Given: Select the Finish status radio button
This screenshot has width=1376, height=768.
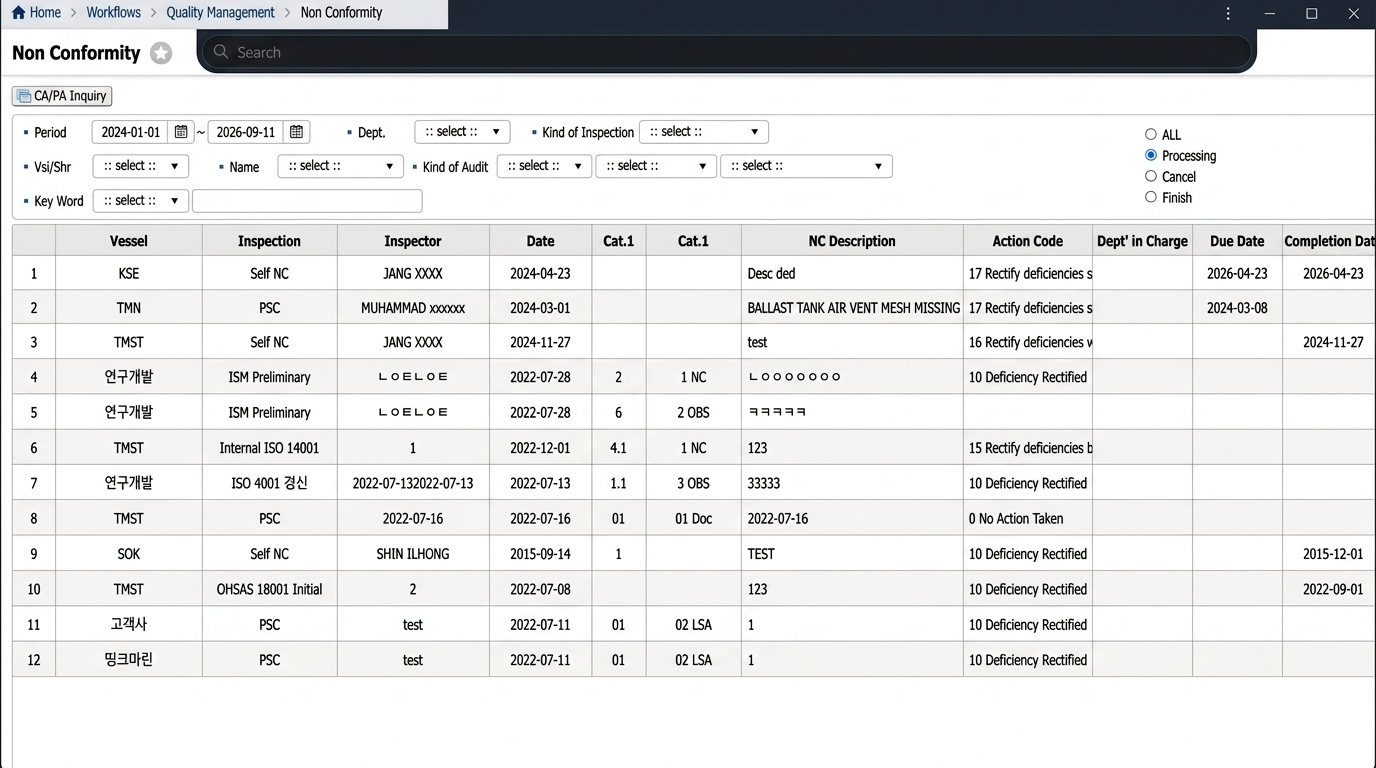Looking at the screenshot, I should pyautogui.click(x=1151, y=197).
